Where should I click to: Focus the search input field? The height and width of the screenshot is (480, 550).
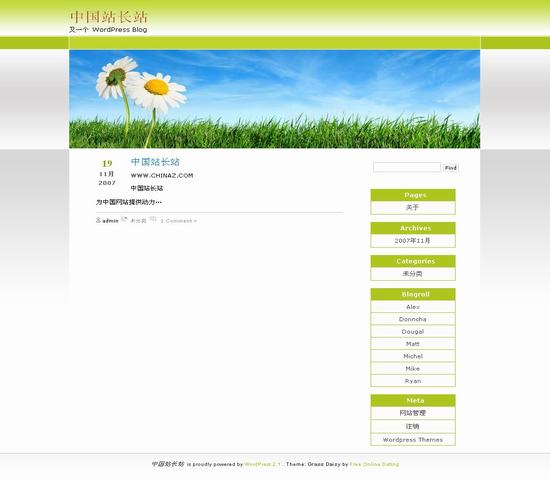407,167
